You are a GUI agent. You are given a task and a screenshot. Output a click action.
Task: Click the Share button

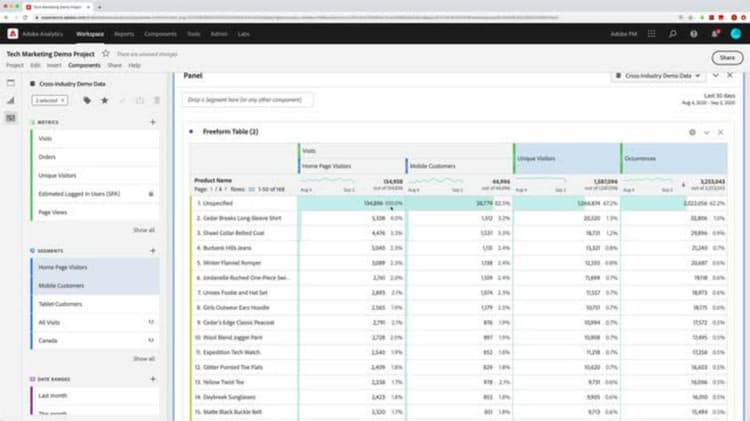pos(727,58)
